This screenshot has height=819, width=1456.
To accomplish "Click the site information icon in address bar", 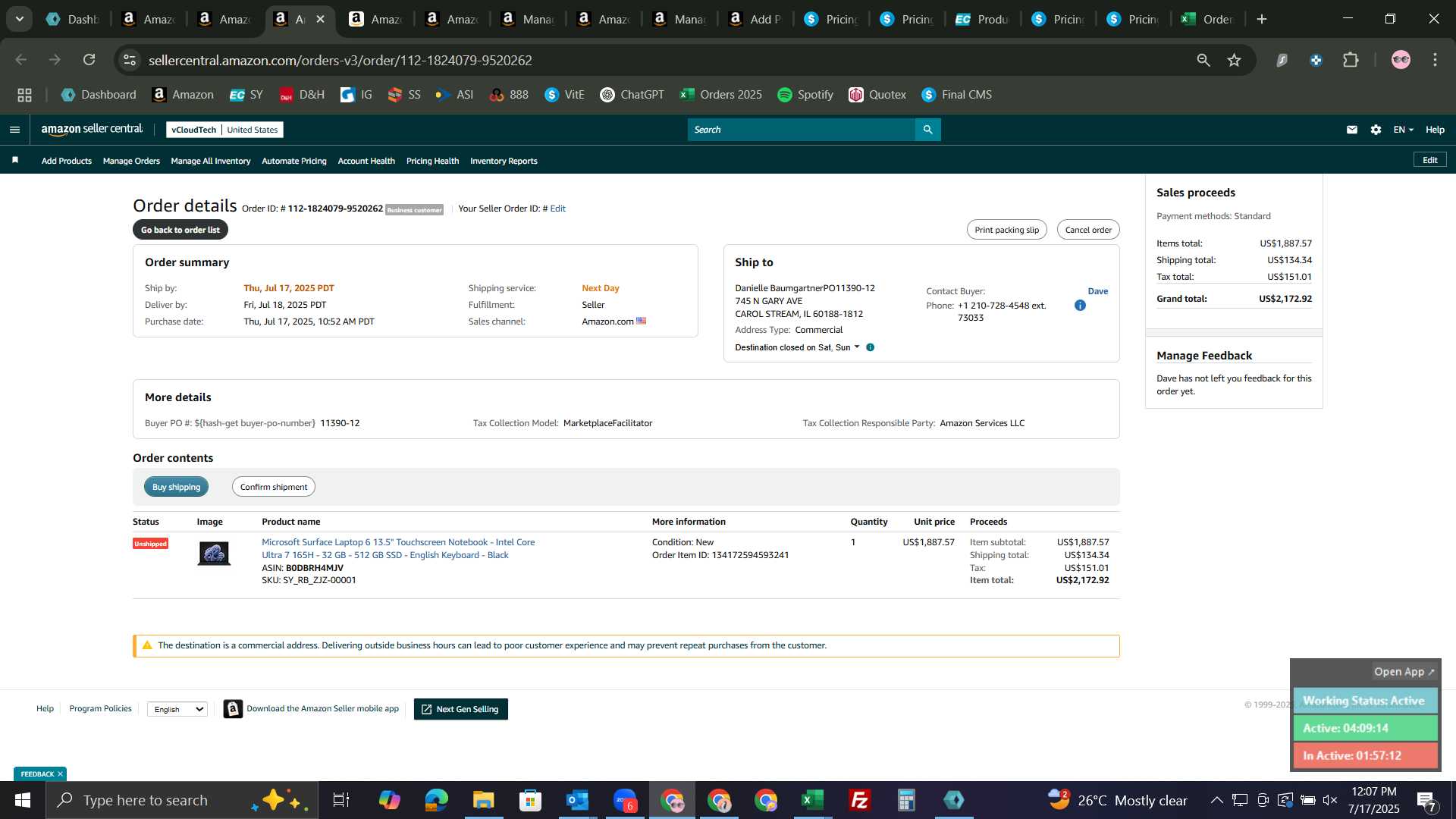I will pyautogui.click(x=130, y=60).
